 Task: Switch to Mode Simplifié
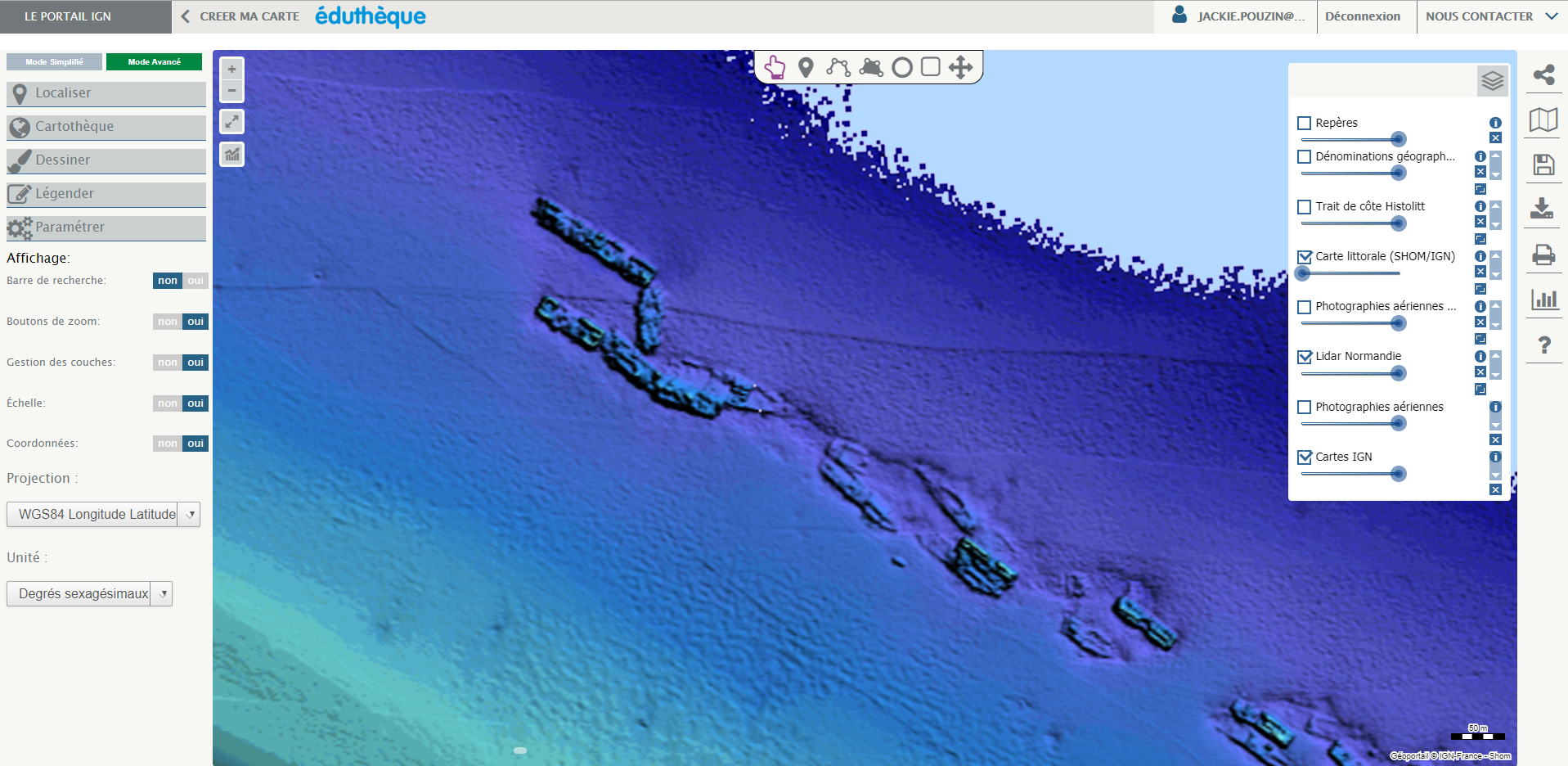tap(53, 61)
